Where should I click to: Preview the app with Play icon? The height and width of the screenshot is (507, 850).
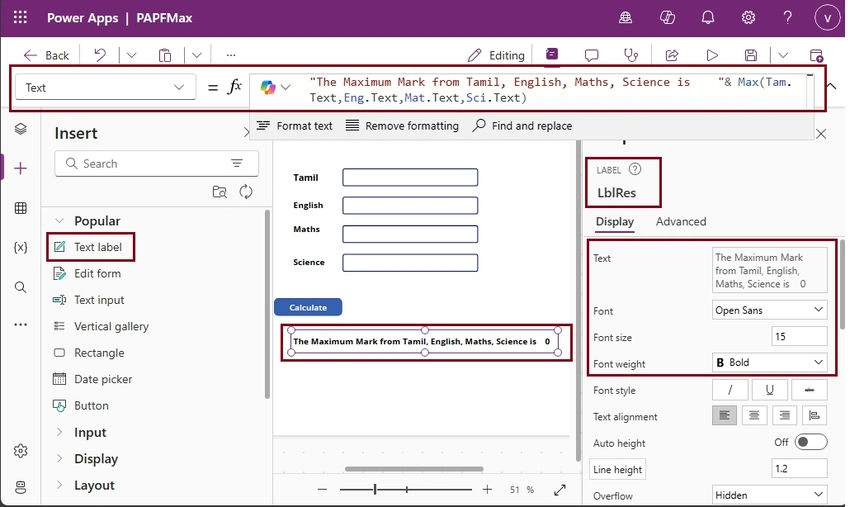pos(712,55)
